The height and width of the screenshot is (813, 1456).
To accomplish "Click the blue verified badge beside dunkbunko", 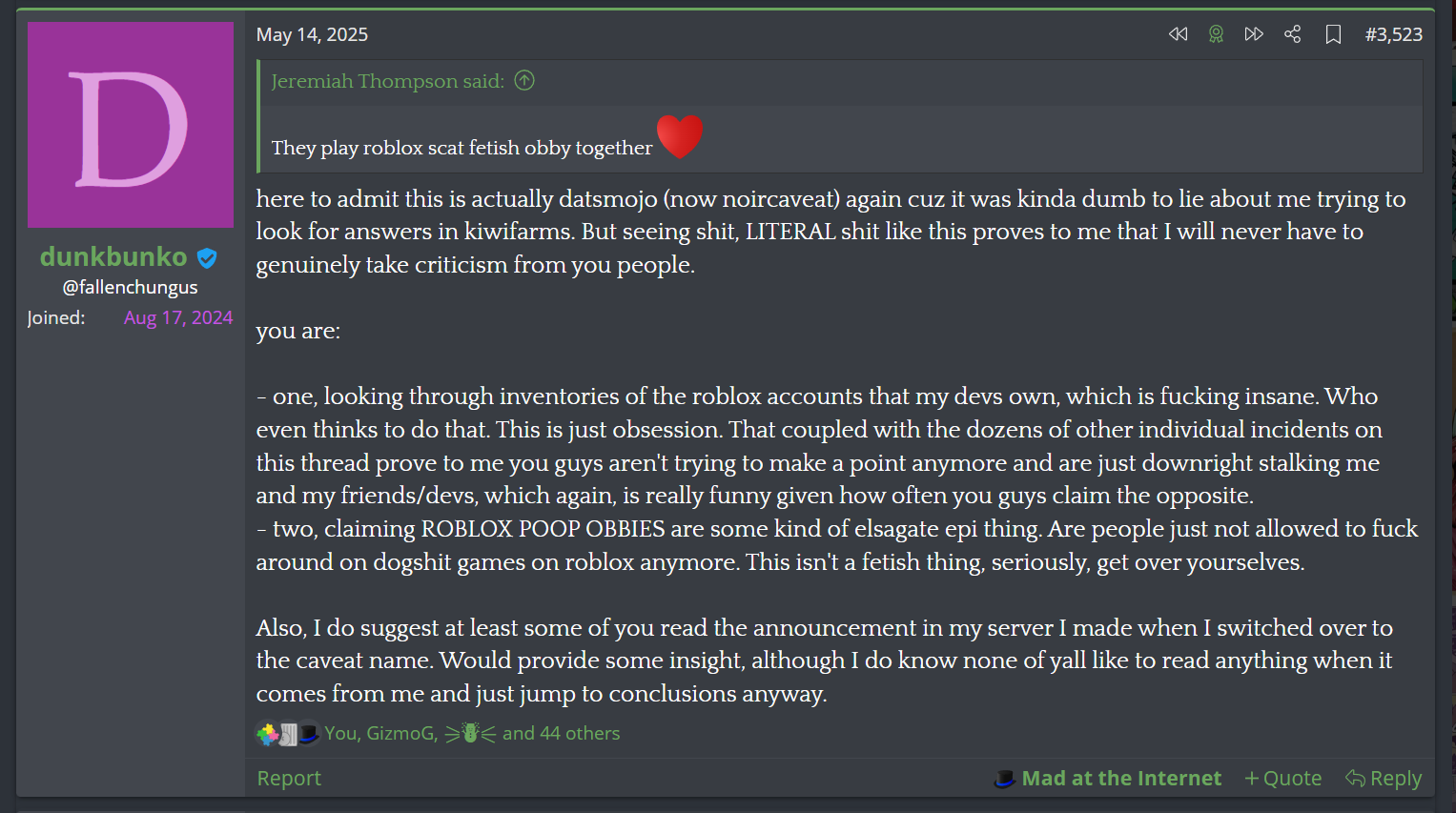I will pos(207,257).
